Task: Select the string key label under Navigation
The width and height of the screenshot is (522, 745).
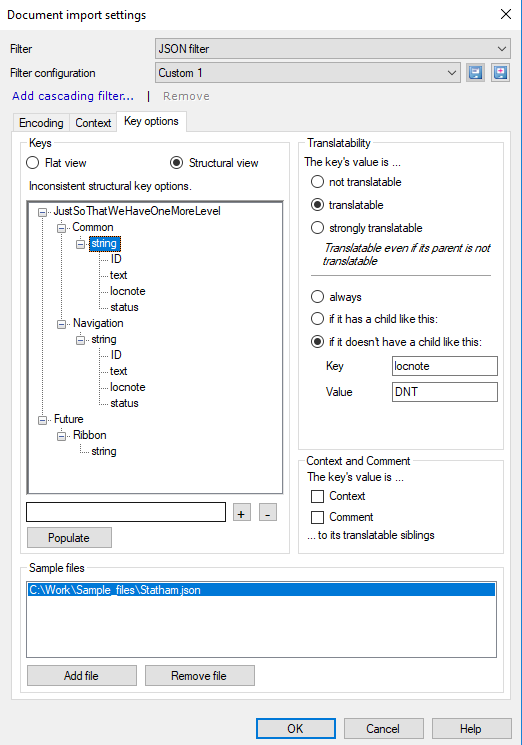Action: pos(104,339)
